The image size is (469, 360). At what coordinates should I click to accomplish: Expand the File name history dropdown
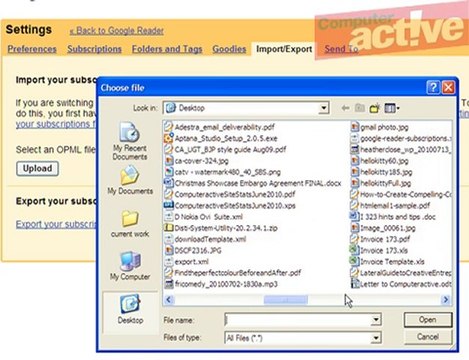(x=376, y=320)
